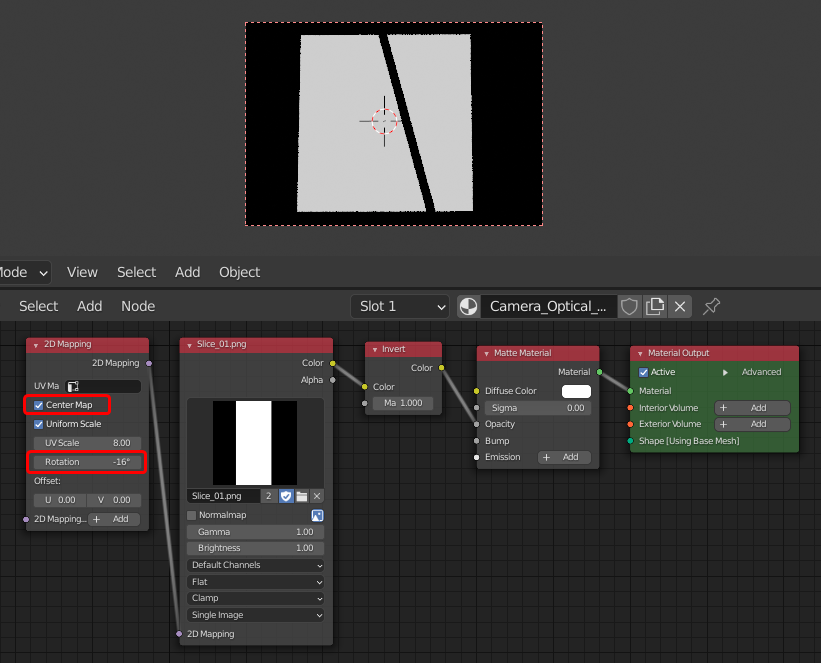Screen dimensions: 821x663
Task: Open the Object menu in viewport header
Action: pyautogui.click(x=239, y=272)
